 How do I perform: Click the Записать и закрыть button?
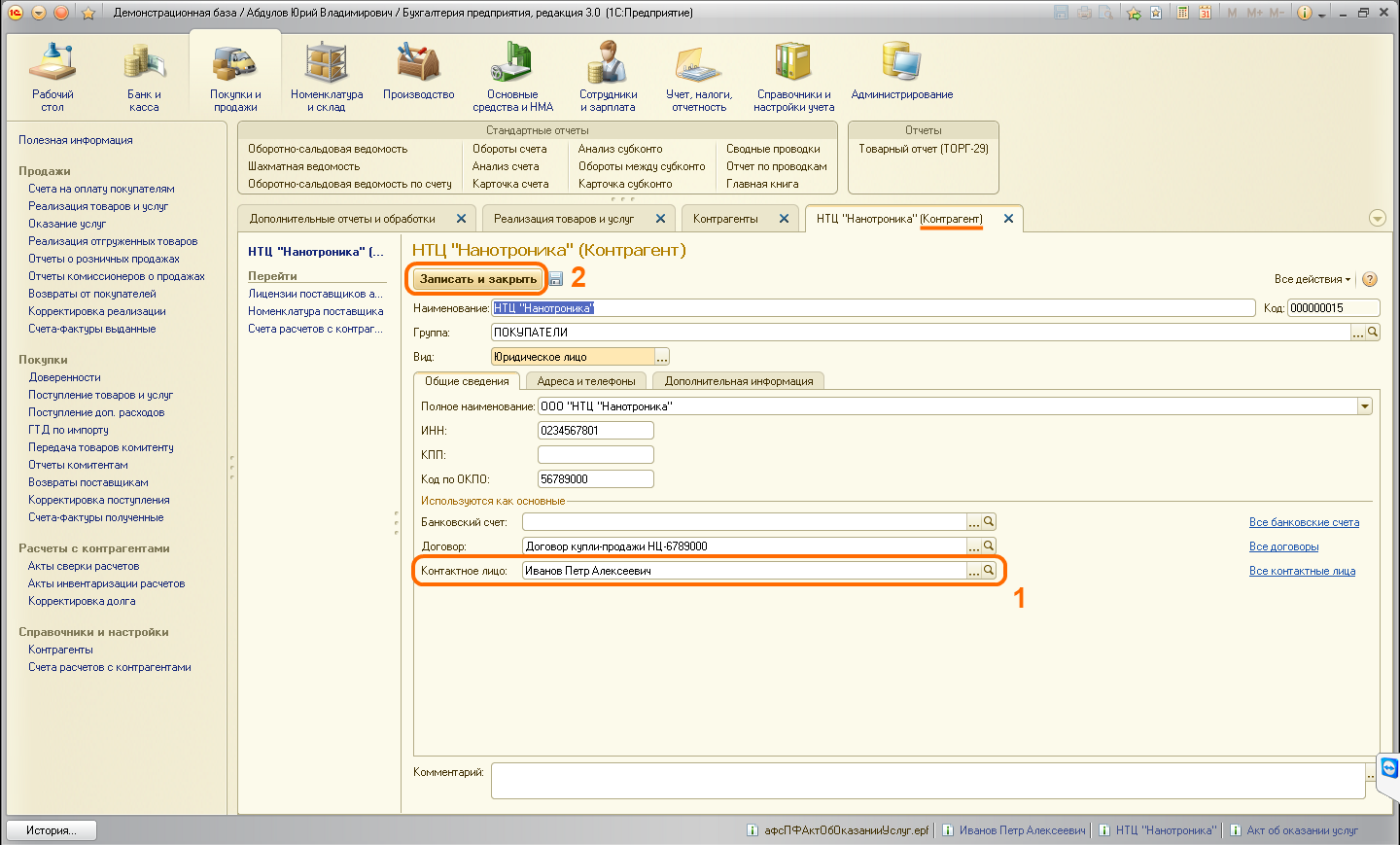[478, 279]
